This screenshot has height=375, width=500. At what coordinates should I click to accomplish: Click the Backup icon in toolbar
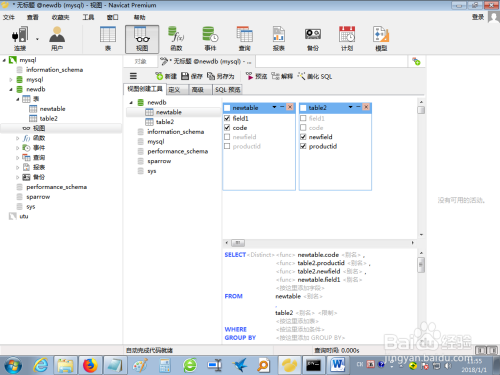point(313,39)
